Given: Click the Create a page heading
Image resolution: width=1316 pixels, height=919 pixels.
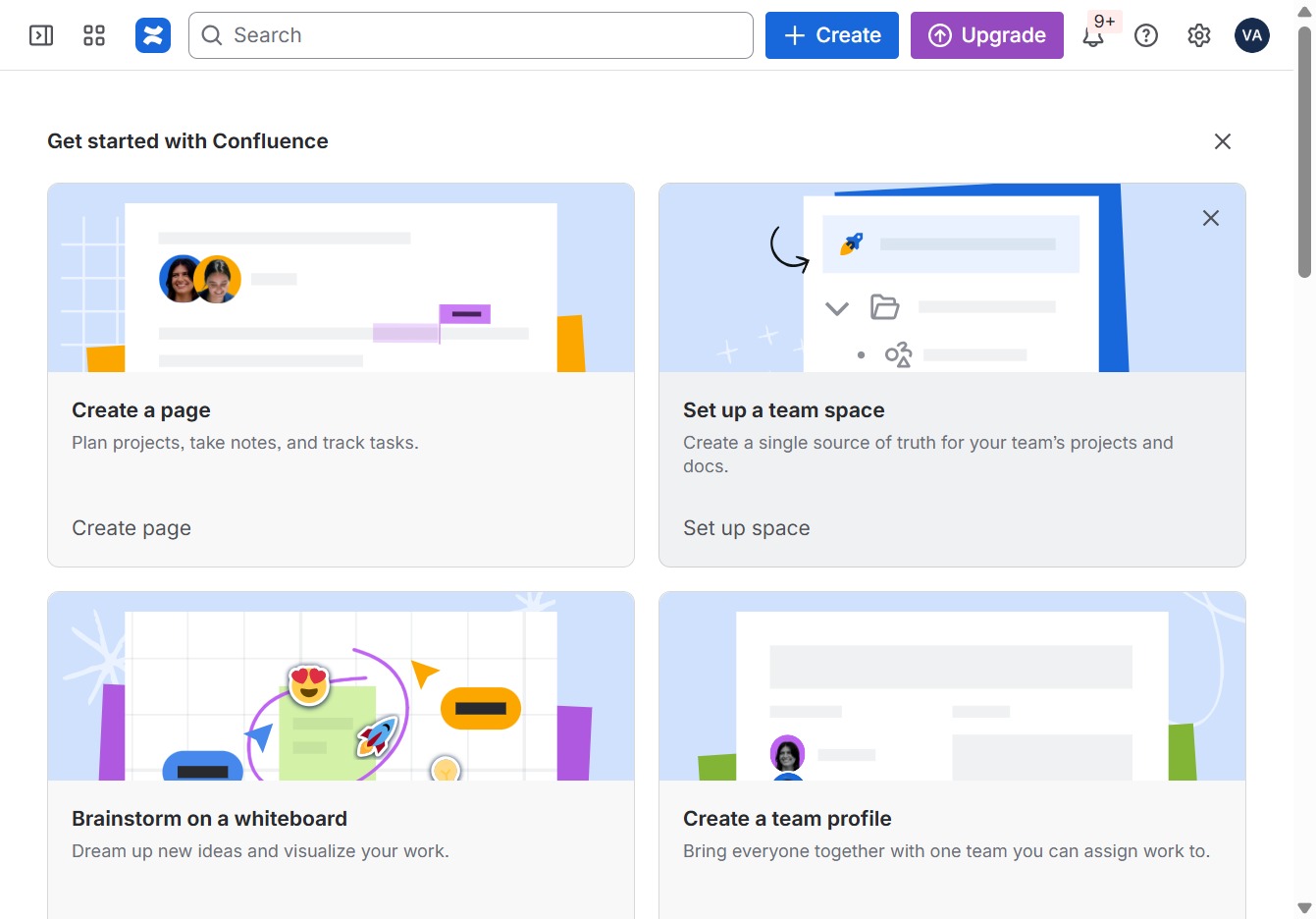Looking at the screenshot, I should pos(141,410).
